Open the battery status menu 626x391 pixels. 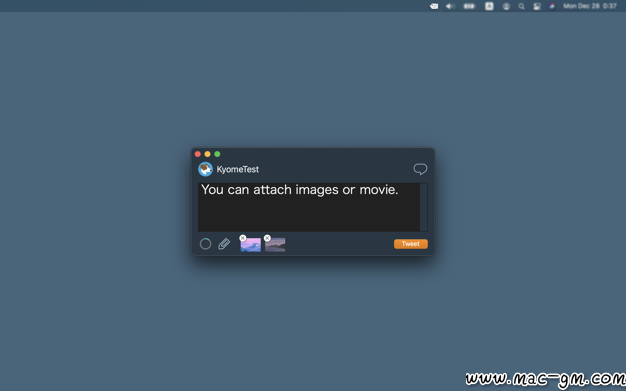click(x=469, y=6)
